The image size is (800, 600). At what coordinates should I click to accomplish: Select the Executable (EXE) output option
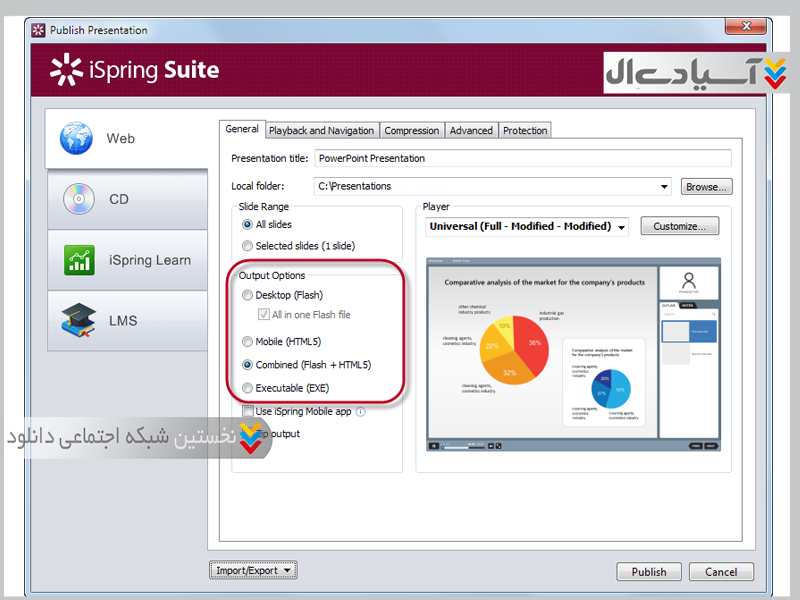click(248, 388)
